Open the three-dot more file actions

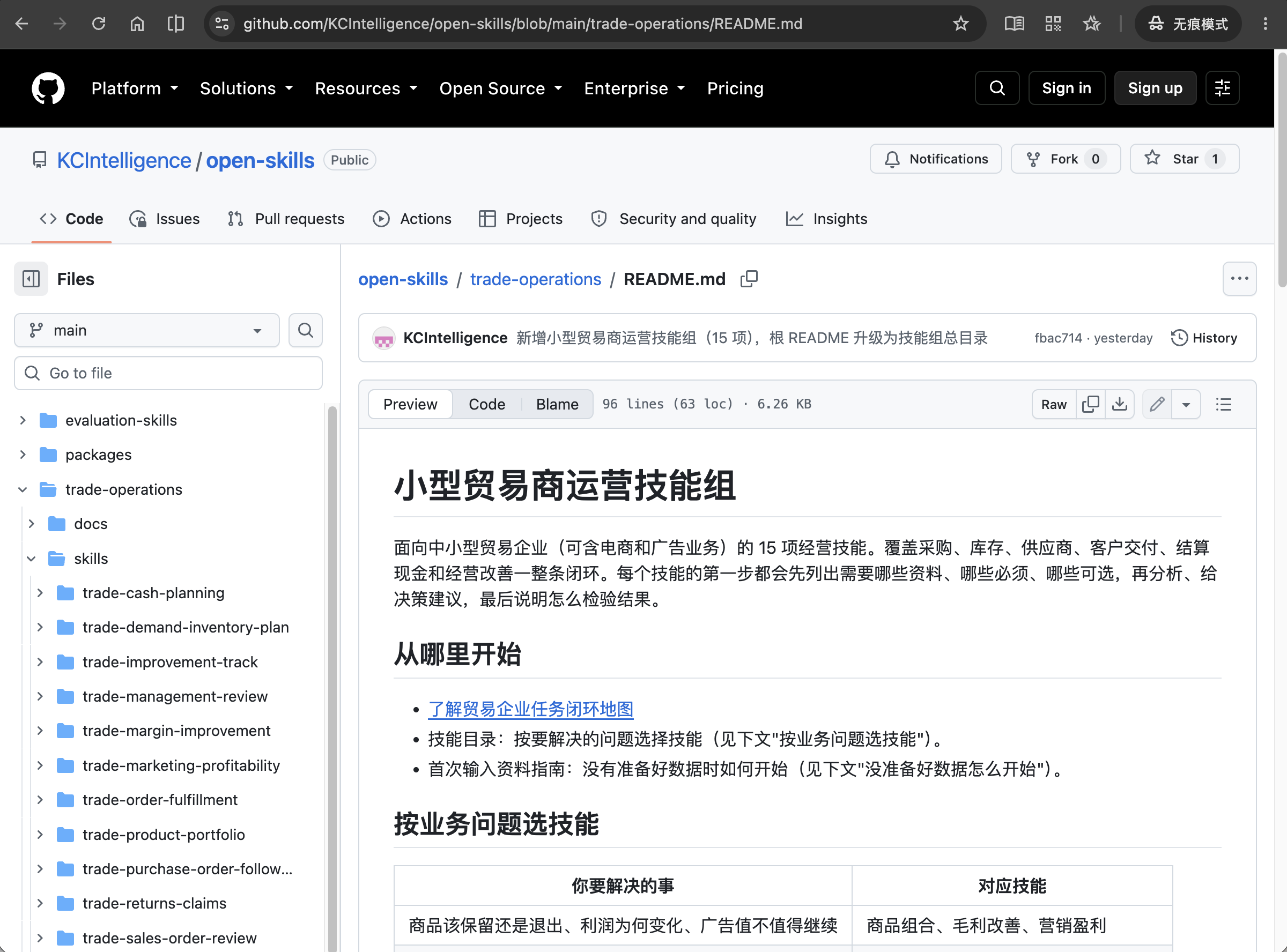1239,279
